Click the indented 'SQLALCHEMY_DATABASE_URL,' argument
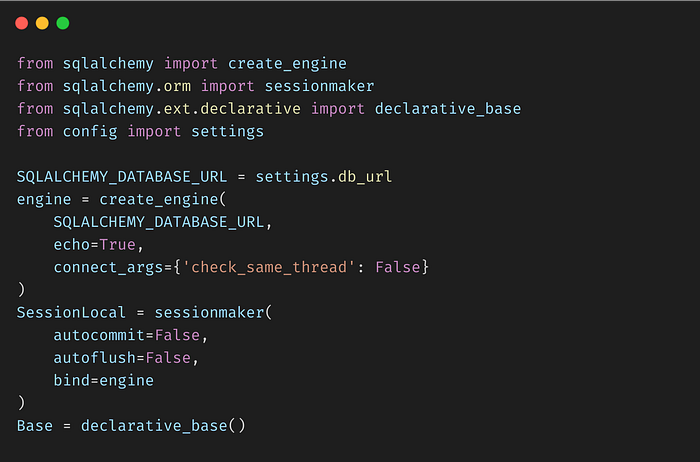The image size is (700, 462). (x=163, y=222)
